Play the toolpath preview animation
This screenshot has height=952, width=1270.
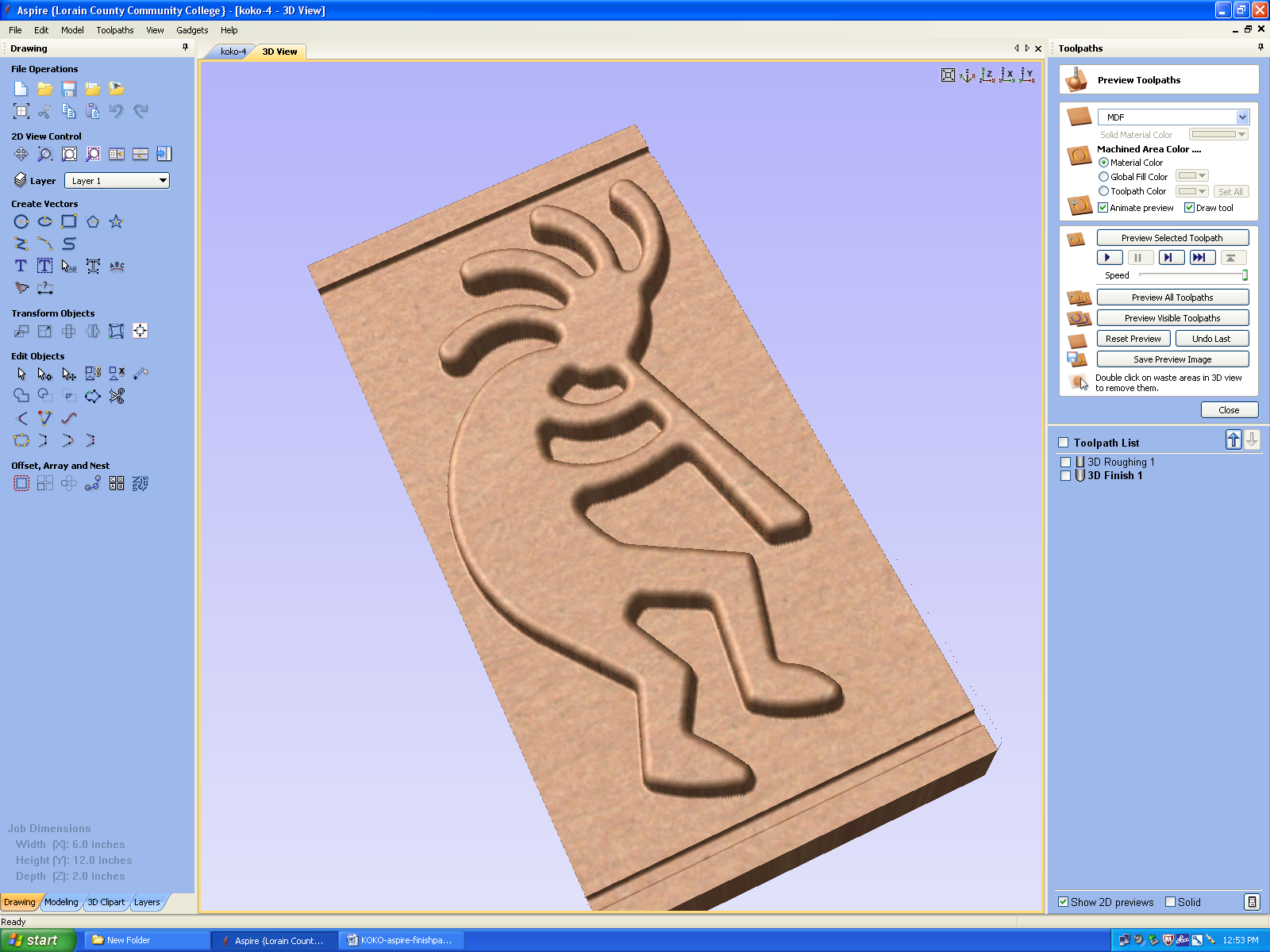pos(1109,257)
